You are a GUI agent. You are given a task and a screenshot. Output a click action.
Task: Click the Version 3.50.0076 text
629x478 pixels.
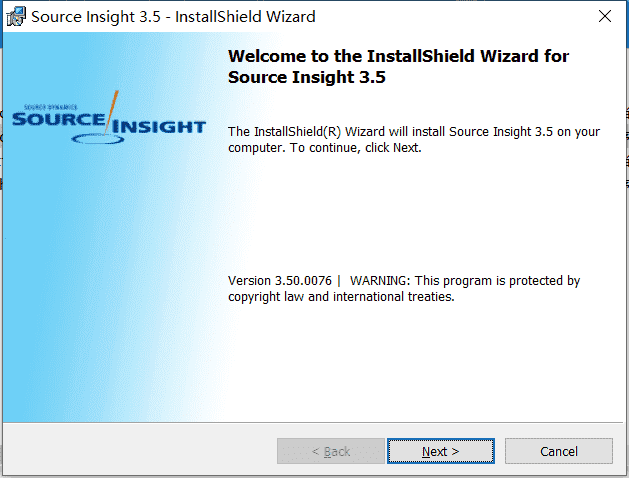(280, 280)
